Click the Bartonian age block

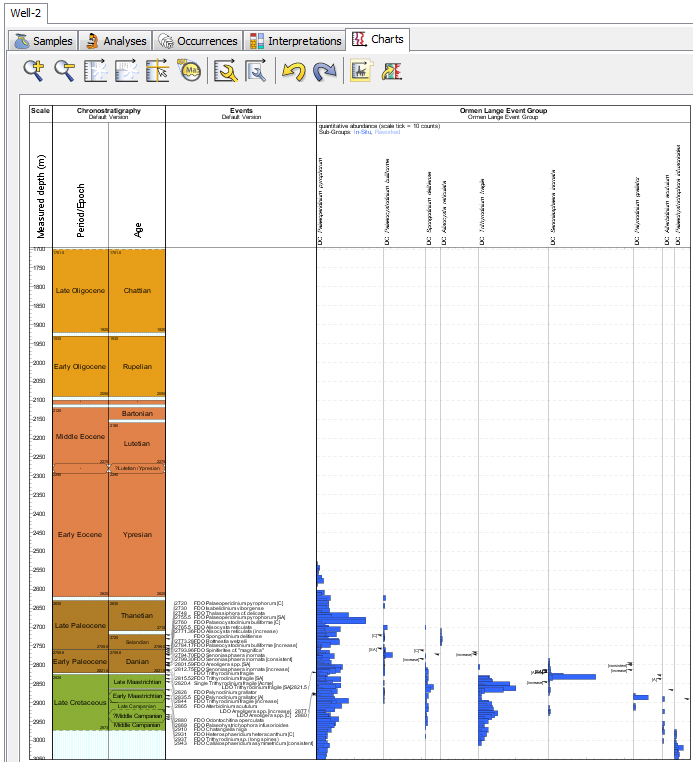pyautogui.click(x=137, y=414)
